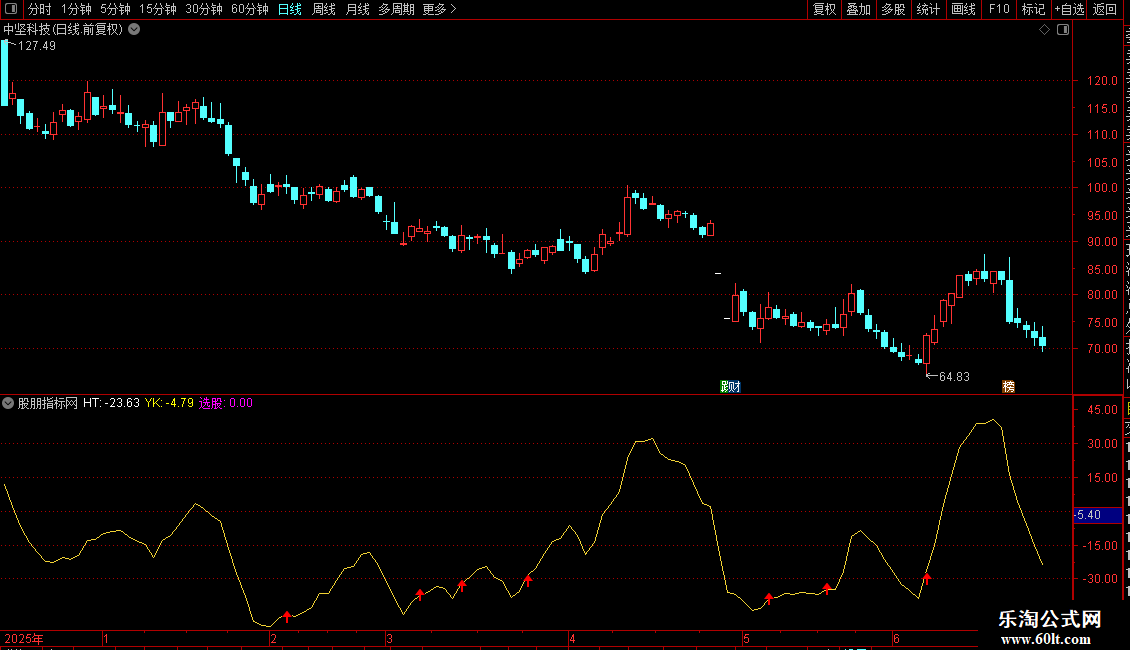Click the 叠加 overlay button

pos(858,9)
